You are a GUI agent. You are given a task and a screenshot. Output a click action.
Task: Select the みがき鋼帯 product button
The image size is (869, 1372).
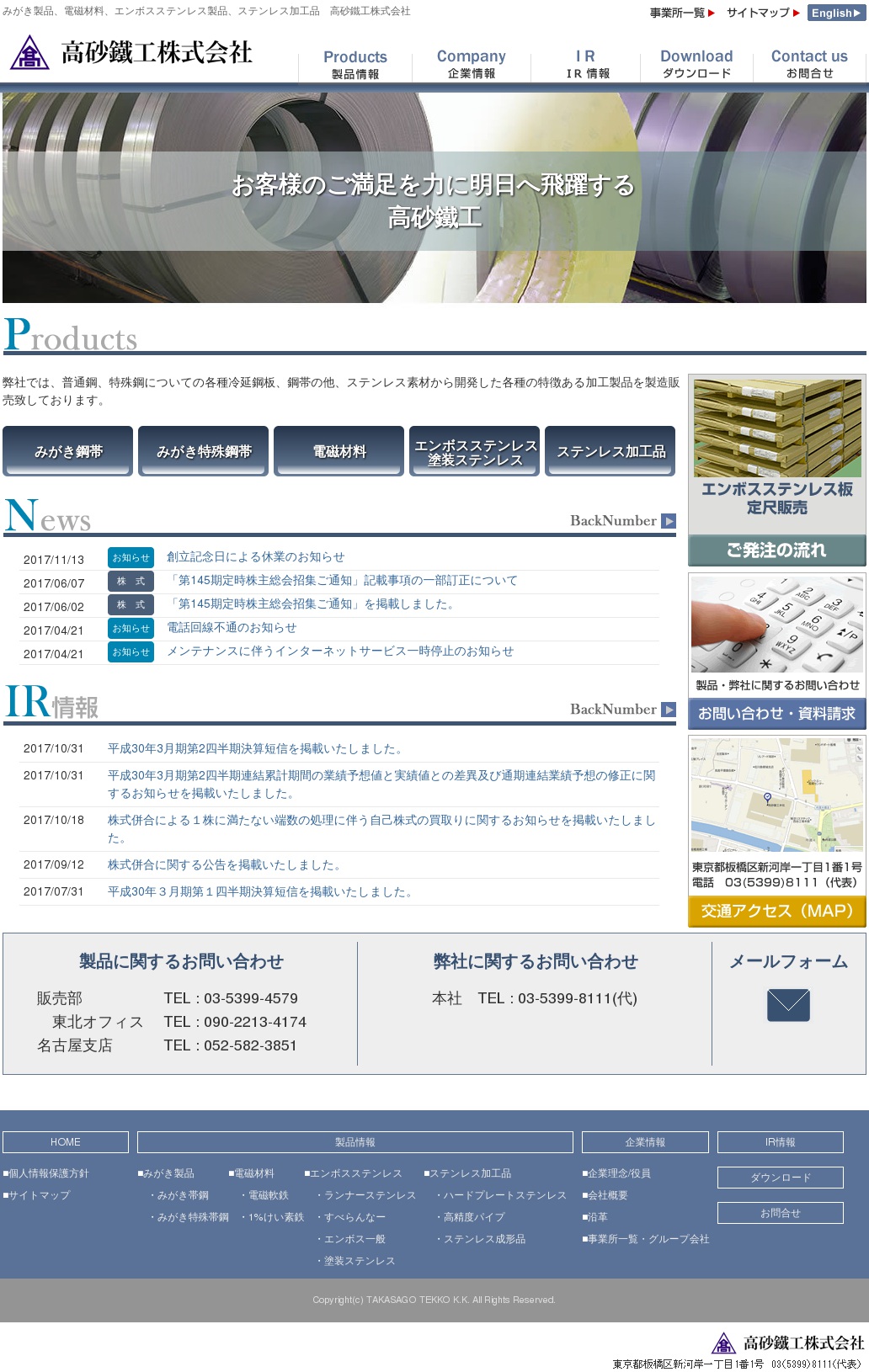coord(68,451)
